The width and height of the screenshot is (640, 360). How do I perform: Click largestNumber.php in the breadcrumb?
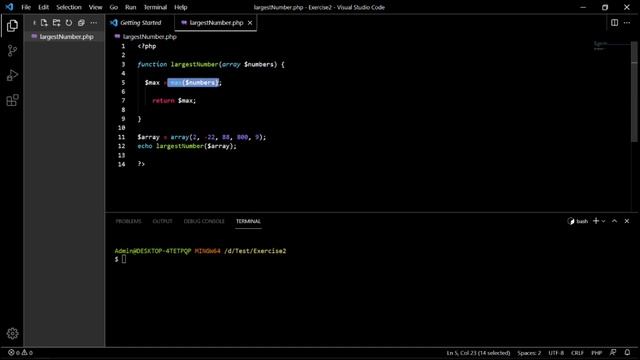click(149, 37)
